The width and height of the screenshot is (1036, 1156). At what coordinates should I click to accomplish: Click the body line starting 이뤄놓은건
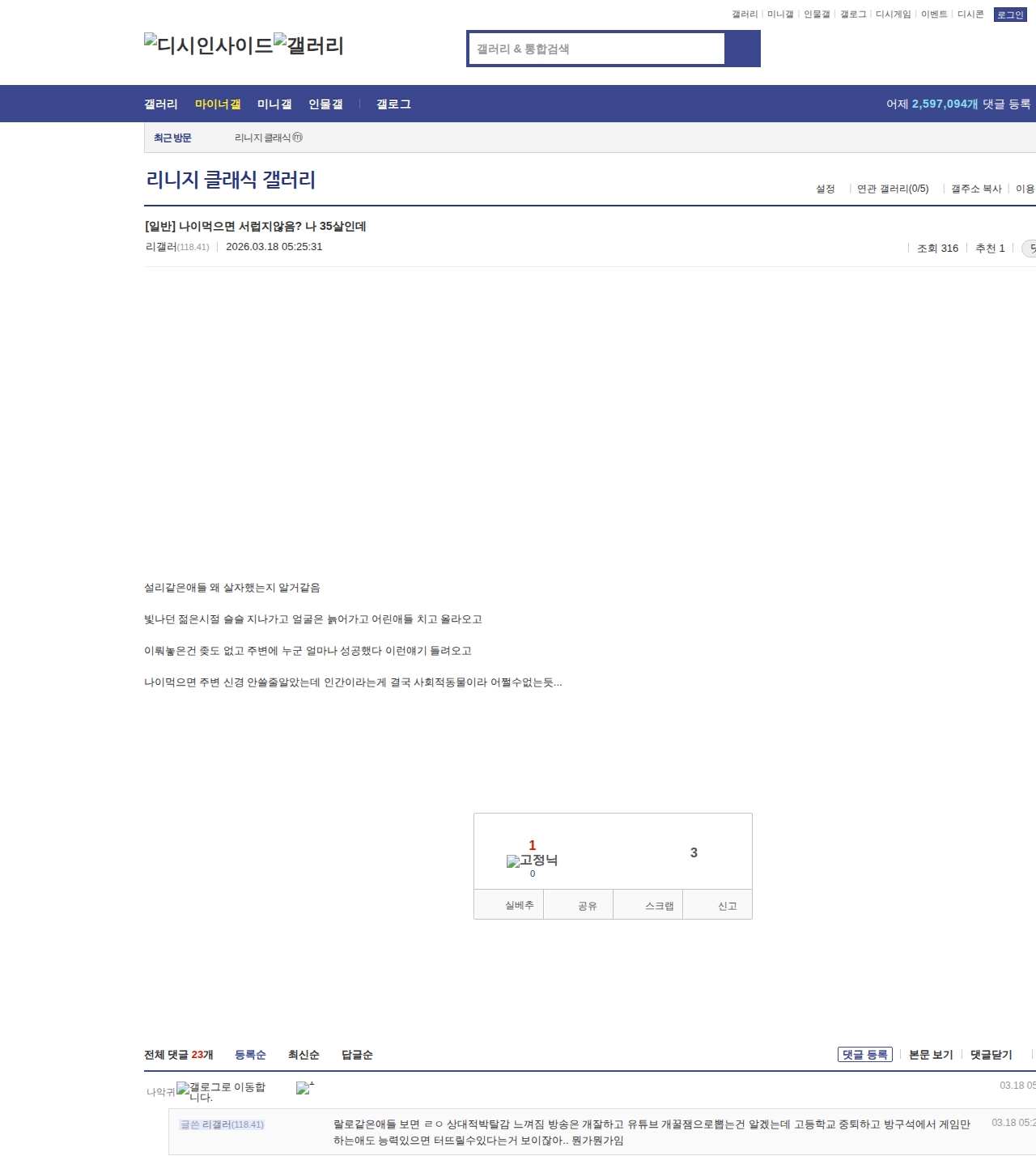tap(308, 651)
